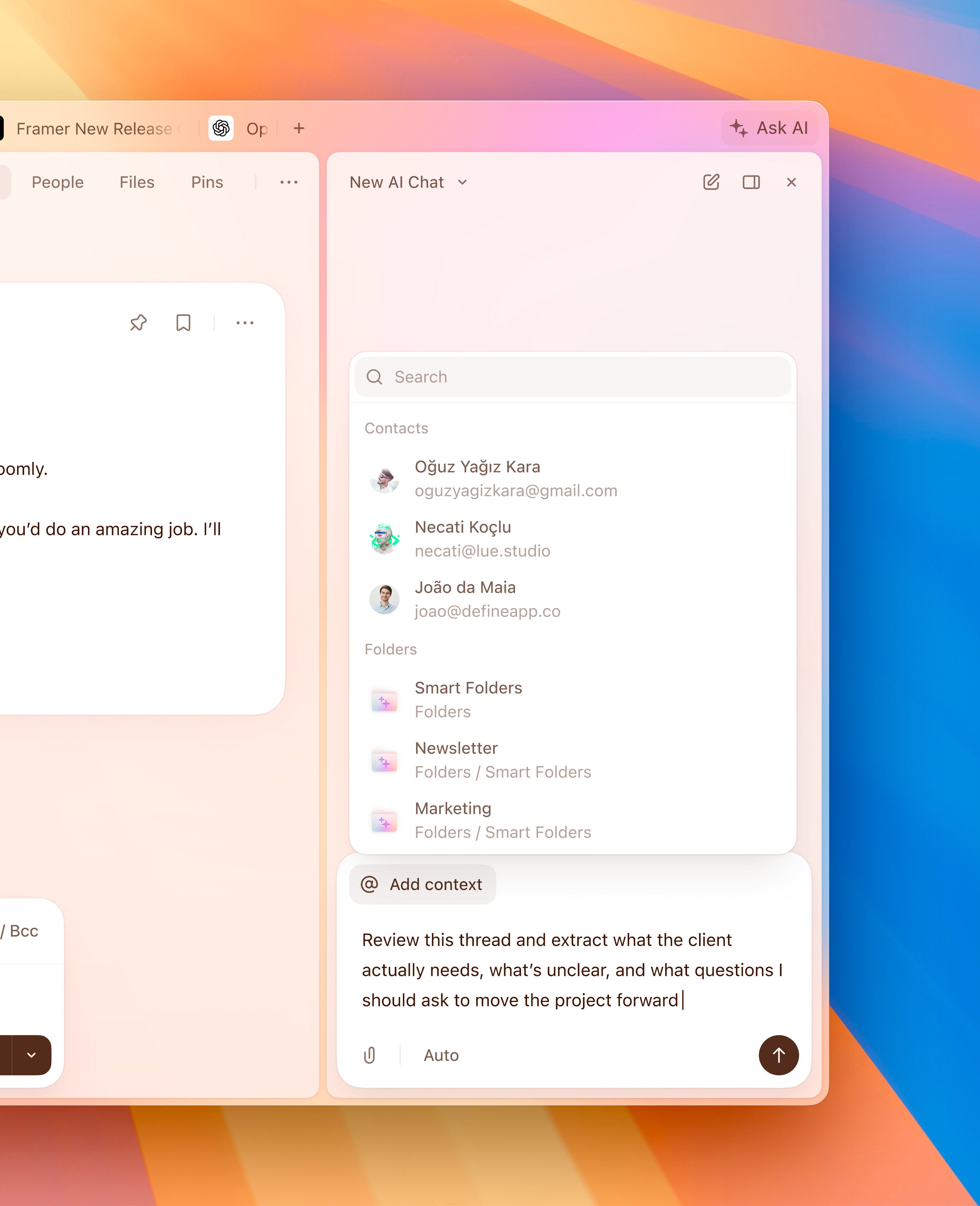Switch to the Files tab
Image resolution: width=980 pixels, height=1206 pixels.
point(137,182)
